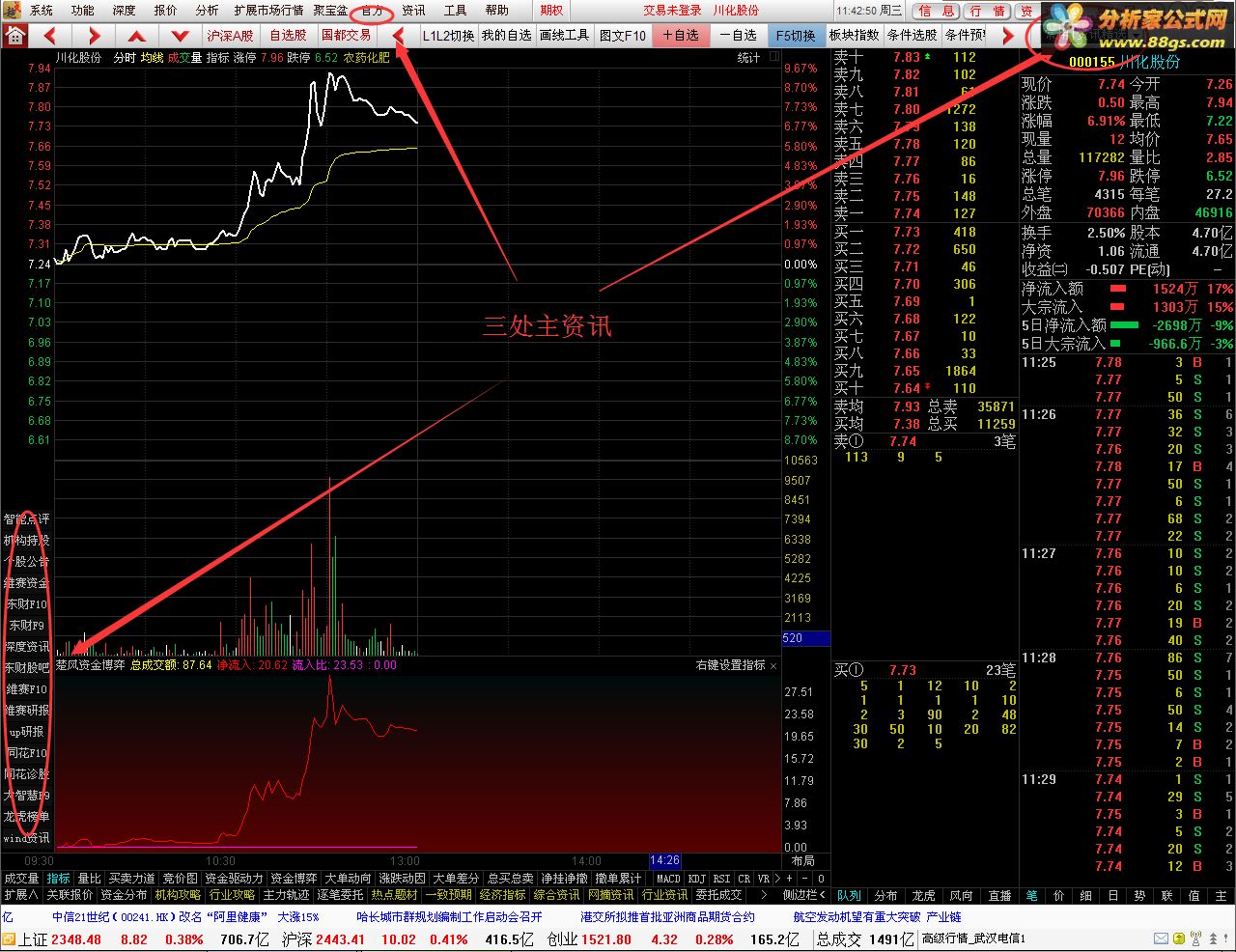Open 龙虎榜单 in left sidebar
The height and width of the screenshot is (952, 1236).
coord(27,817)
